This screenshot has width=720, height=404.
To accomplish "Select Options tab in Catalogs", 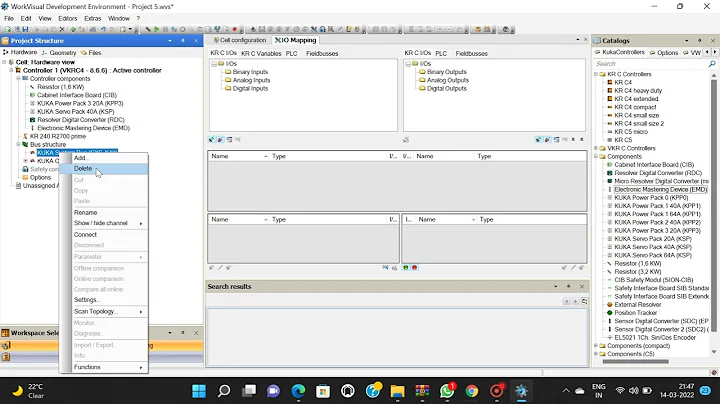I will tap(664, 52).
